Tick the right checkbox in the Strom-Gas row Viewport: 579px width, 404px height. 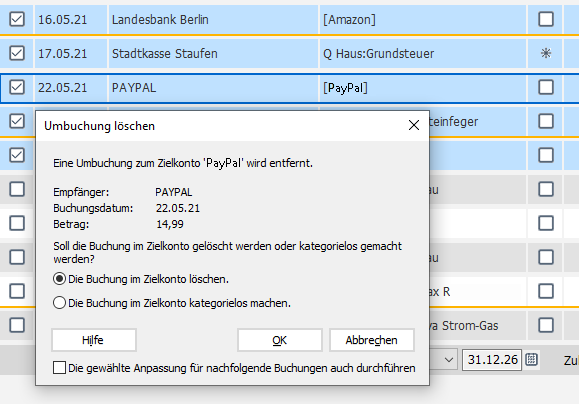pyautogui.click(x=546, y=325)
